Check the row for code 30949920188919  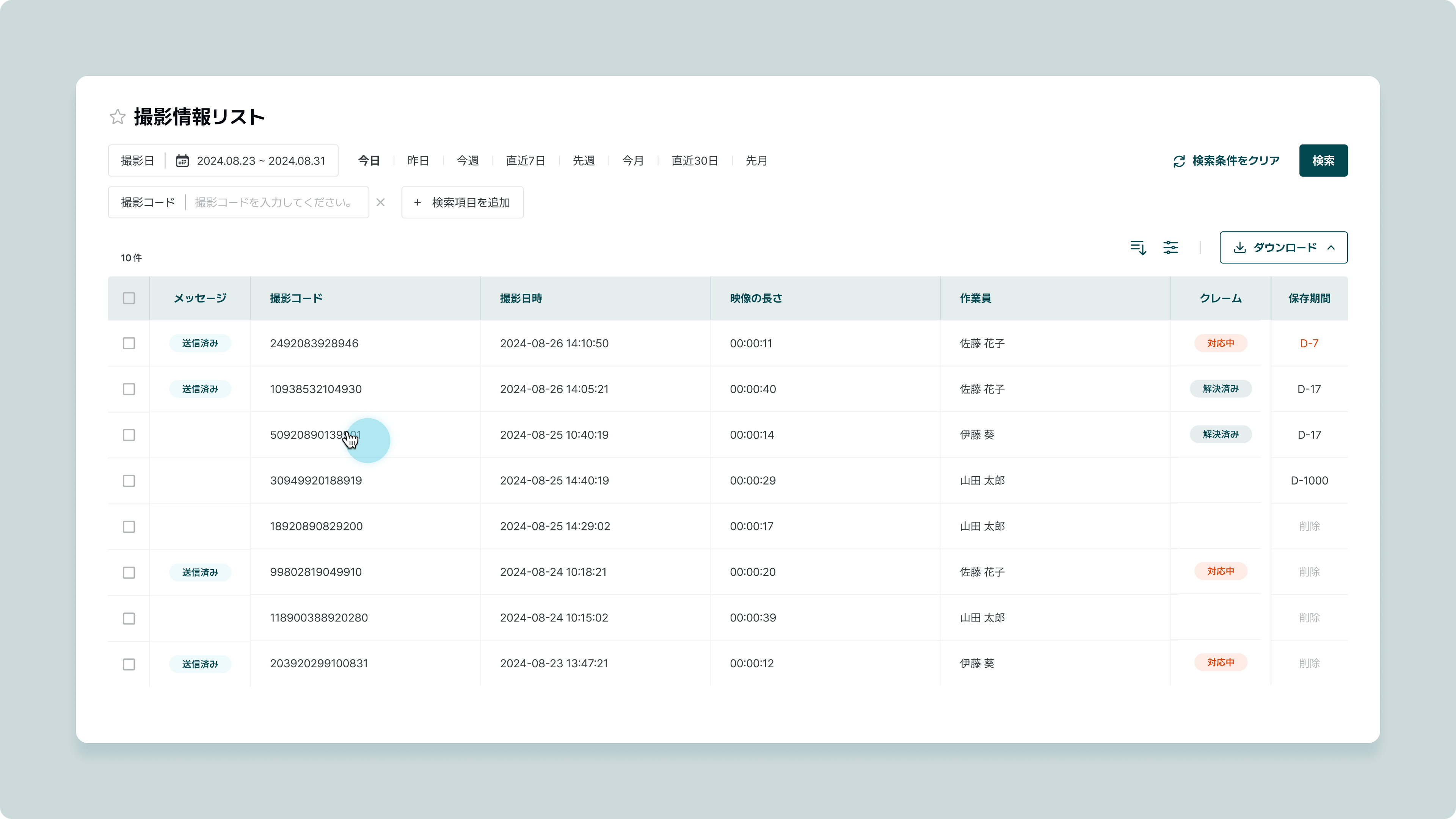tap(129, 480)
